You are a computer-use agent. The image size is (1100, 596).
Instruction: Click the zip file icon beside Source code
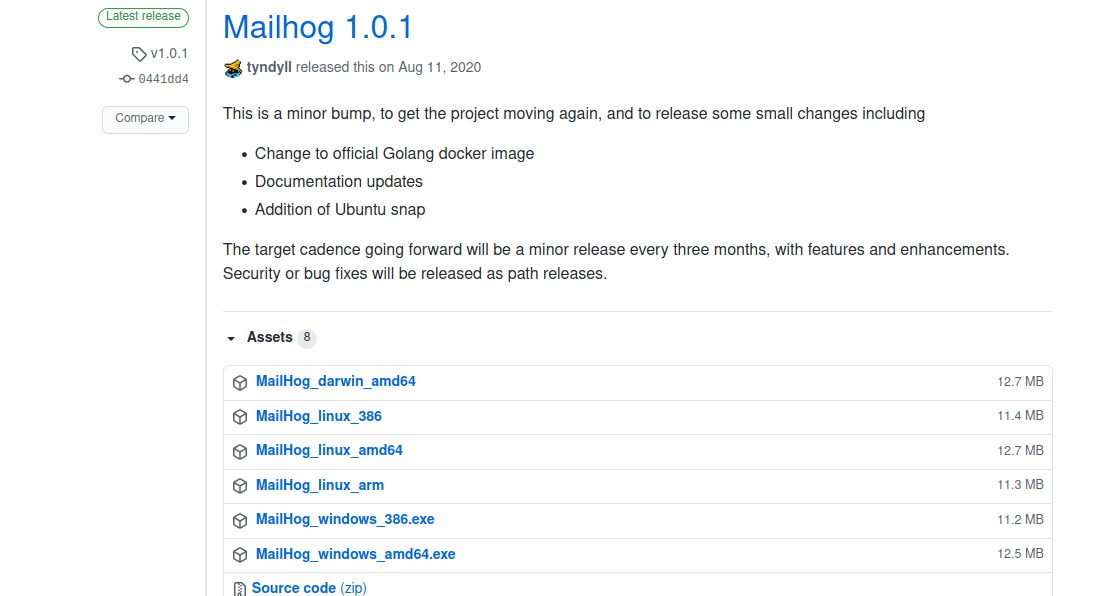point(239,588)
